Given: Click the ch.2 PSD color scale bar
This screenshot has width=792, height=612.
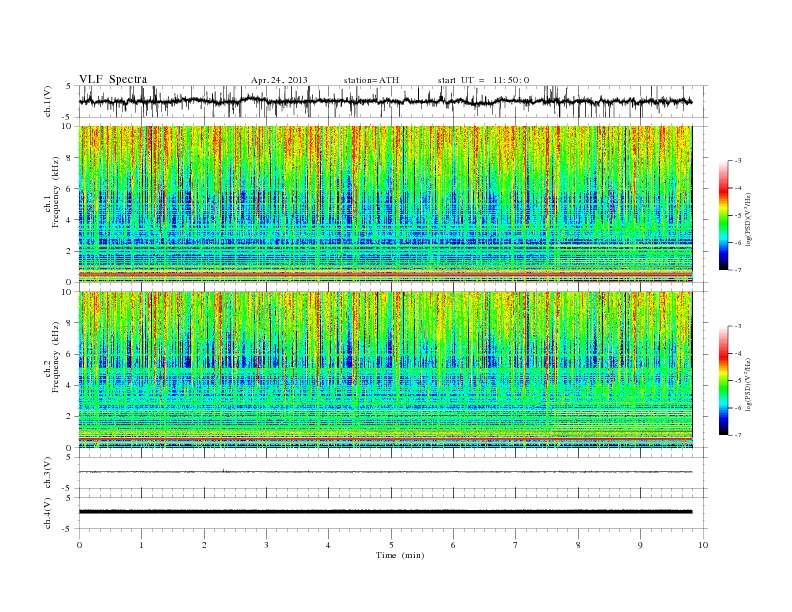Looking at the screenshot, I should [x=723, y=381].
